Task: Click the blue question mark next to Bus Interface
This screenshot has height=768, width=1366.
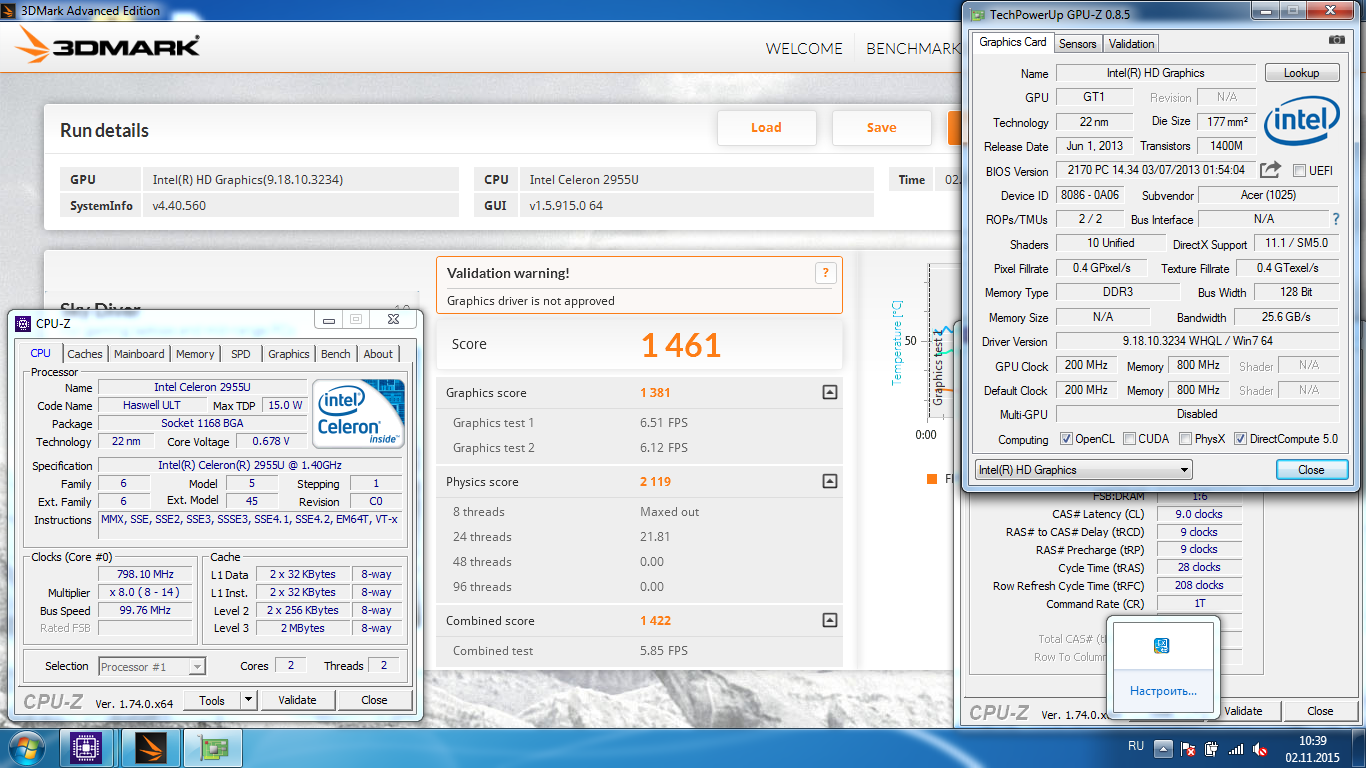Action: click(x=1335, y=219)
